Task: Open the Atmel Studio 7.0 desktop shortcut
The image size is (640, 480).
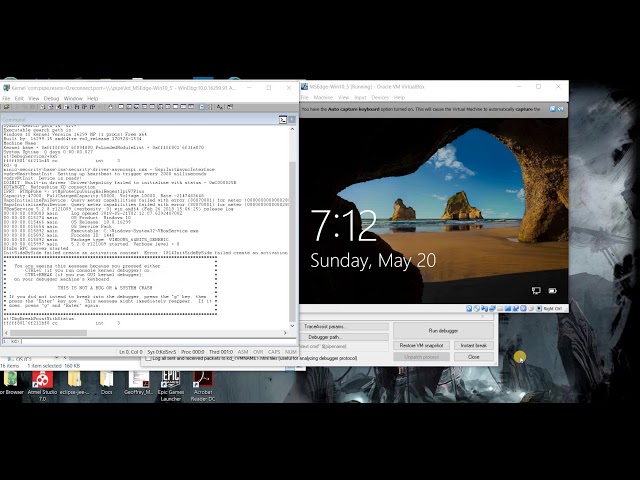Action: (42, 386)
